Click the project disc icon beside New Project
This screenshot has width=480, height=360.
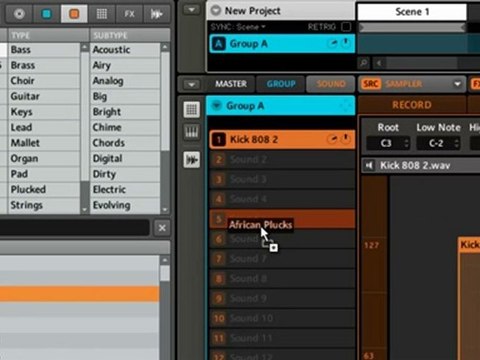pos(216,10)
